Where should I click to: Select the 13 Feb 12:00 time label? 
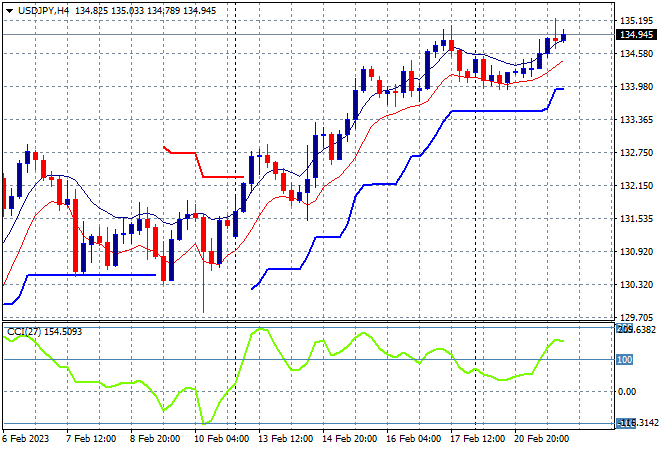[x=285, y=439]
